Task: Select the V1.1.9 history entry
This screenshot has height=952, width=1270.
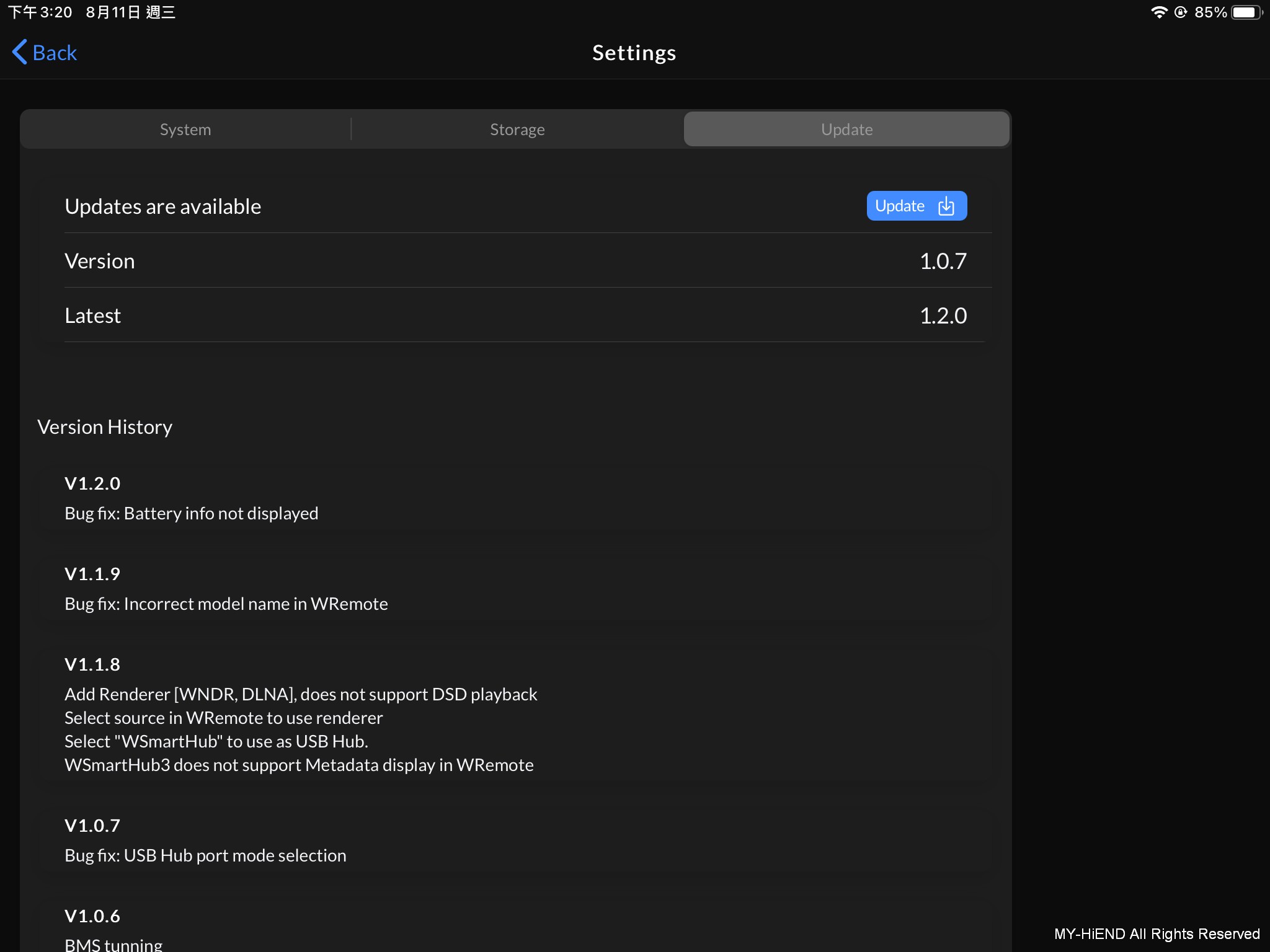Action: click(x=93, y=574)
